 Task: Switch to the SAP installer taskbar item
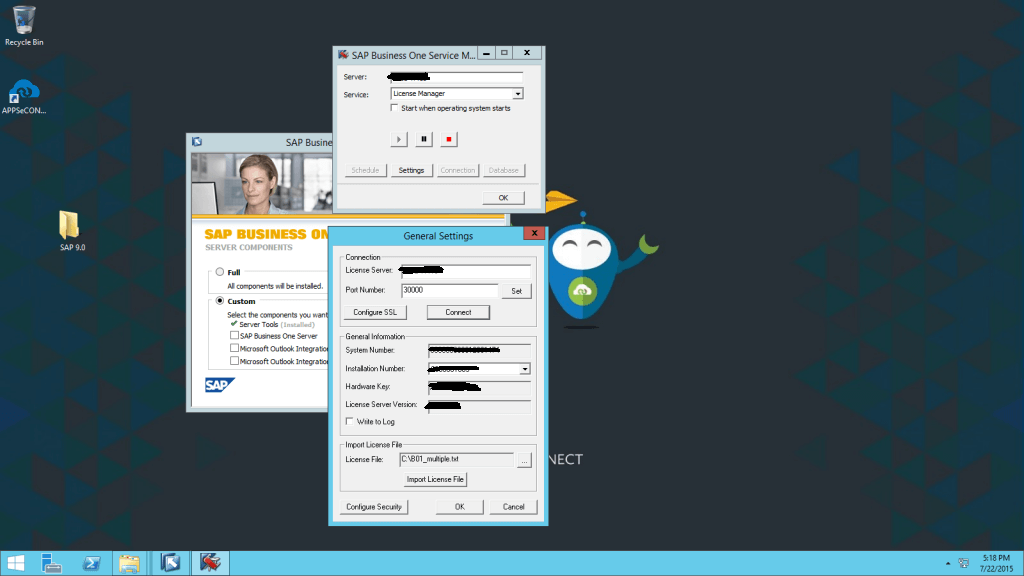[170, 563]
